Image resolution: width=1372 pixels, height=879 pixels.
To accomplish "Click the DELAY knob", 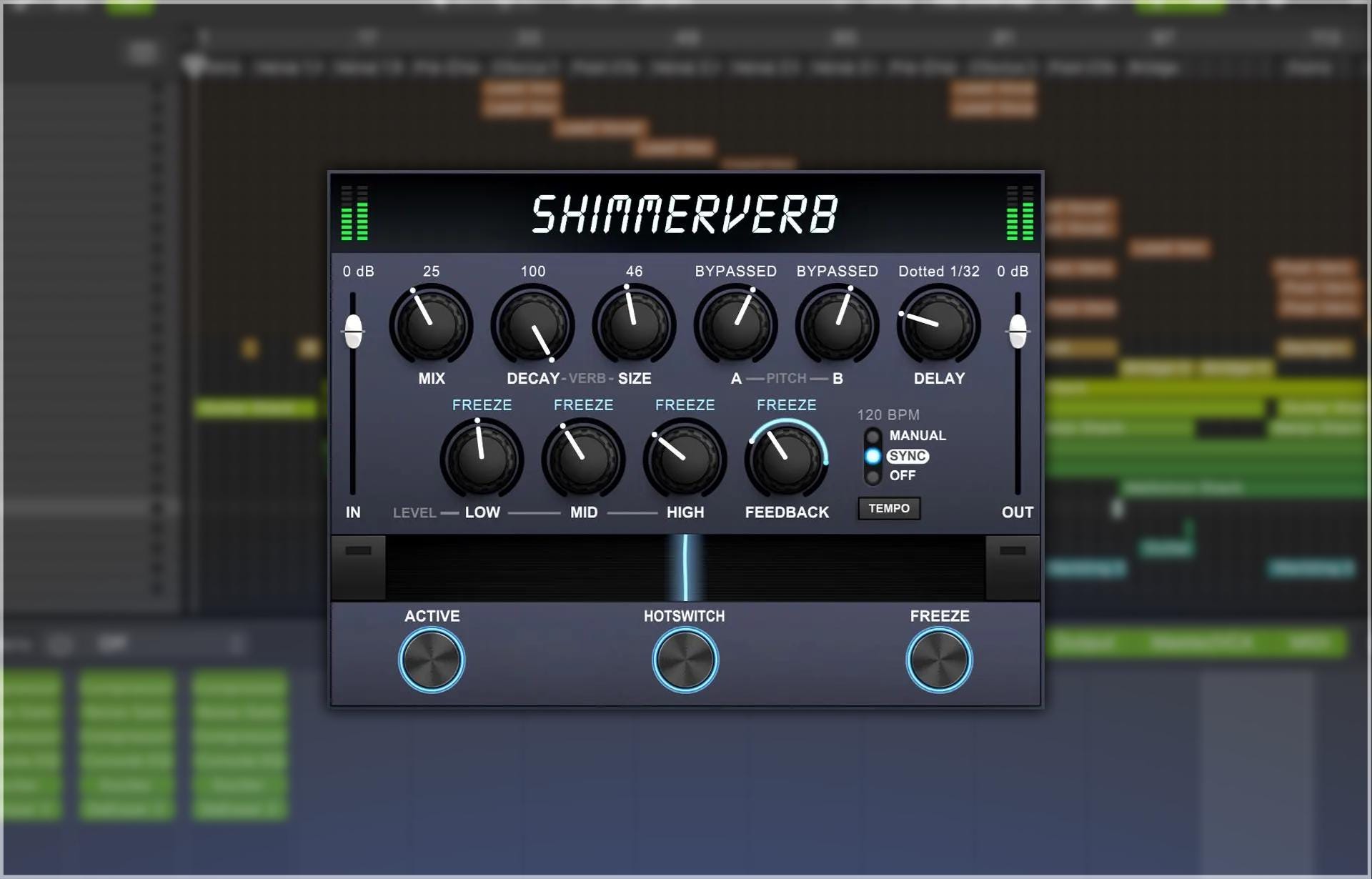I will pos(938,324).
